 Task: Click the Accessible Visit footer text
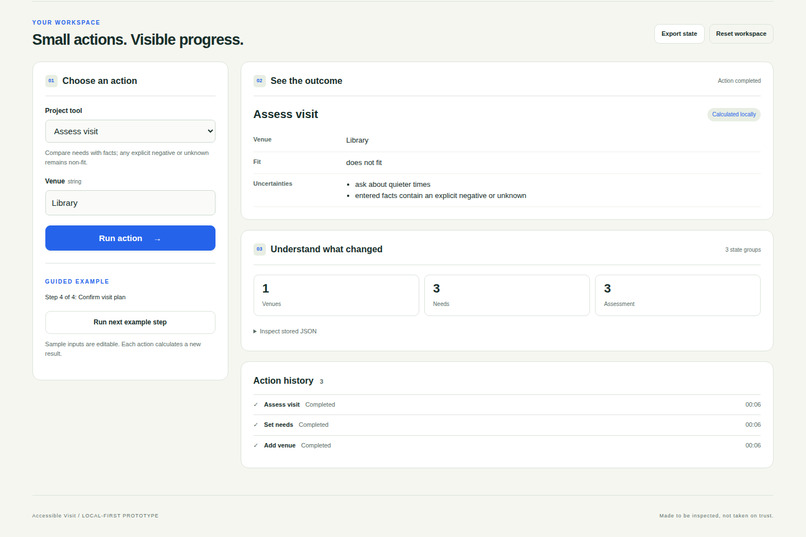(x=95, y=515)
